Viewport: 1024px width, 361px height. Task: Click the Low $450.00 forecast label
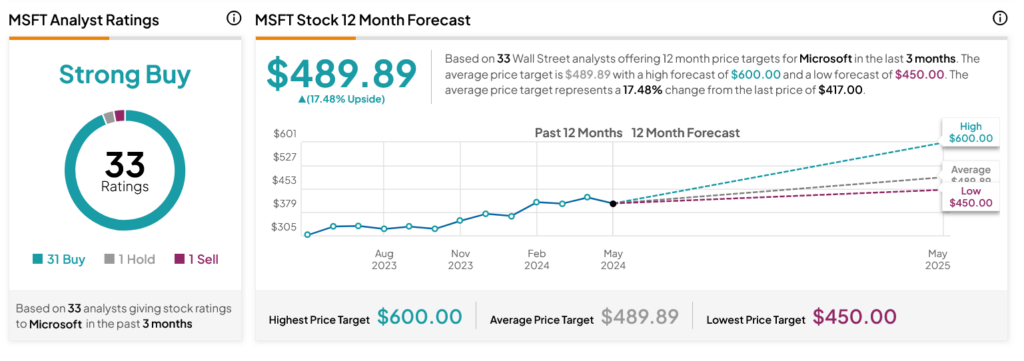(970, 196)
